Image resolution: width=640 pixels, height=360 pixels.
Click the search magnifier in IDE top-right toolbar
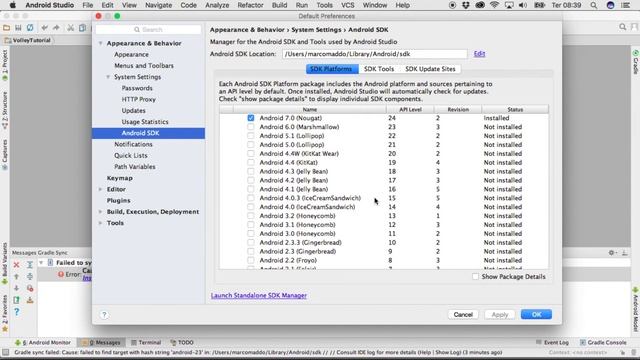[622, 27]
